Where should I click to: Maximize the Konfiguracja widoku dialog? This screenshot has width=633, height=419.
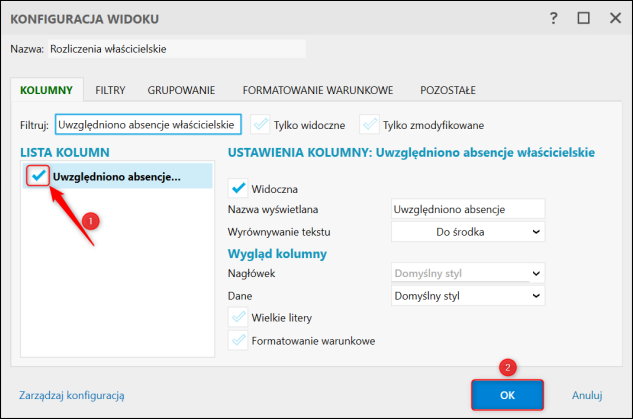pyautogui.click(x=583, y=18)
